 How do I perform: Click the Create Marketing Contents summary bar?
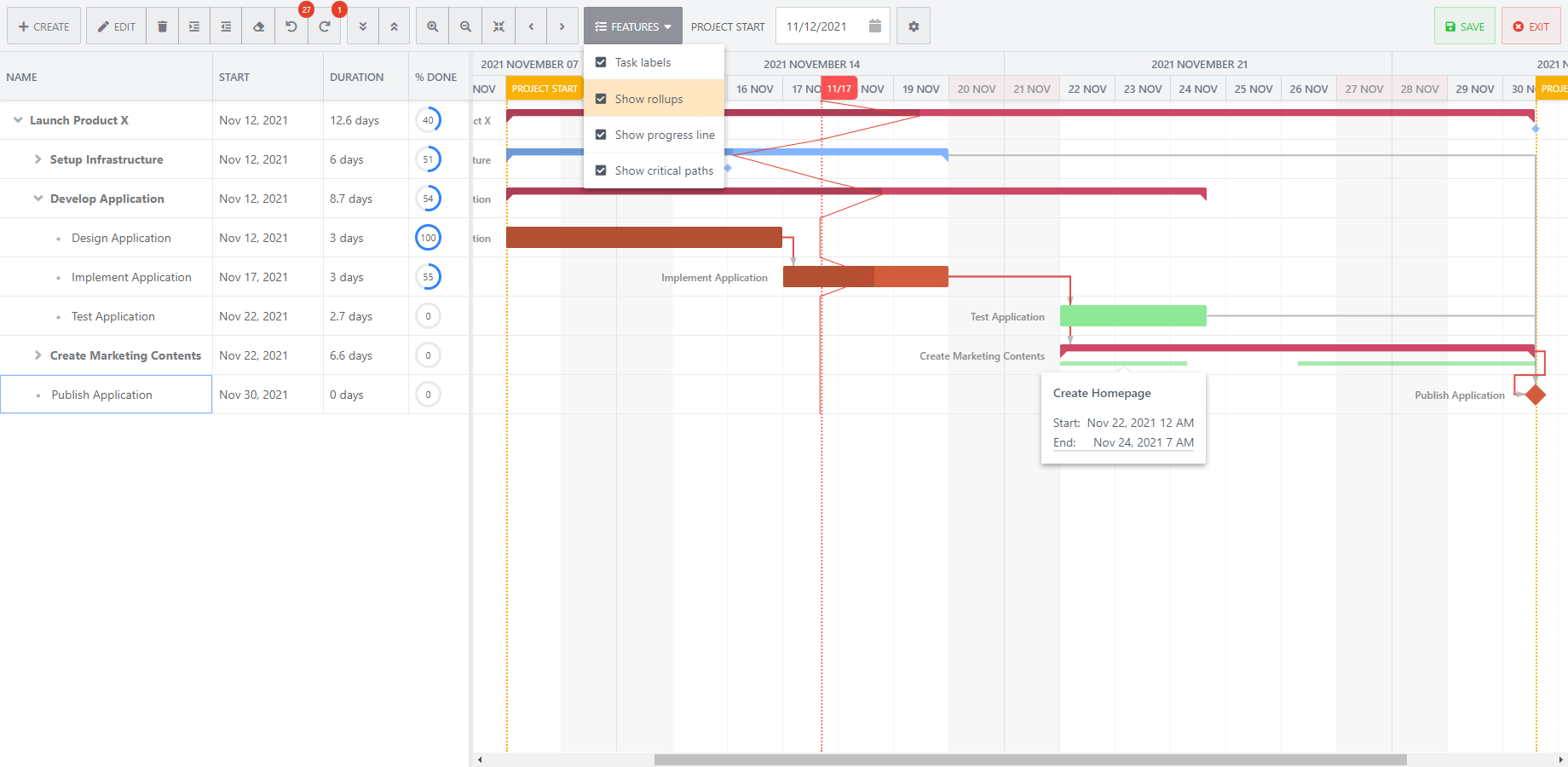(x=1297, y=349)
